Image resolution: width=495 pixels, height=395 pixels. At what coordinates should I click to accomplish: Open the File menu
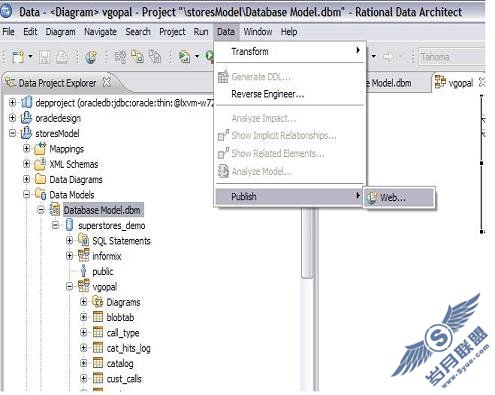[x=9, y=32]
